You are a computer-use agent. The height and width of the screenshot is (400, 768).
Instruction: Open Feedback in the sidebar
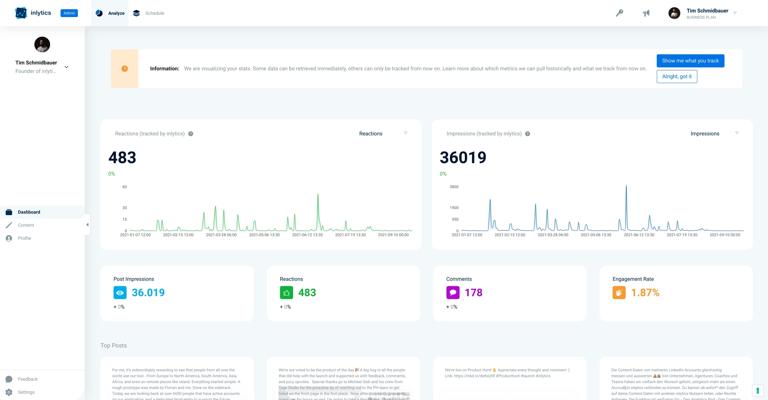coord(22,379)
